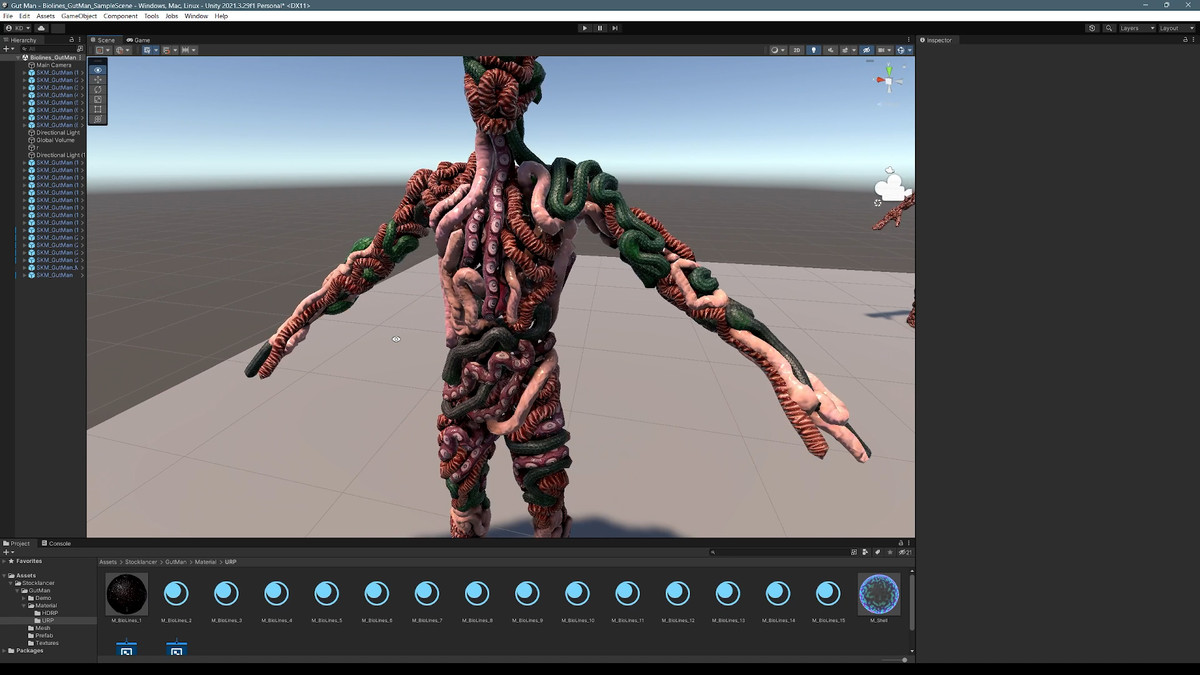Viewport: 1200px width, 675px height.
Task: Click the Step frame button
Action: (615, 28)
